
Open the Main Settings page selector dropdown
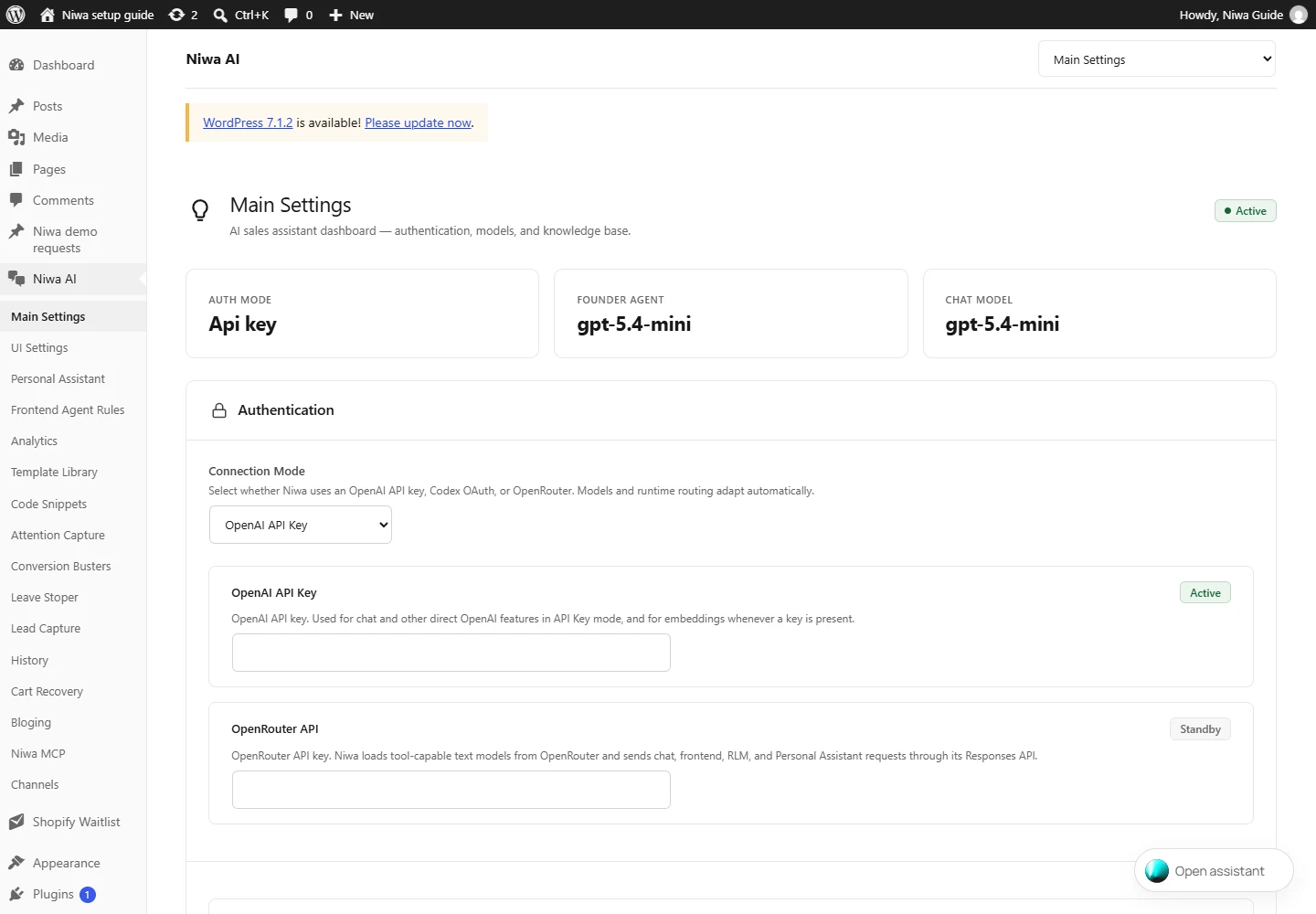pyautogui.click(x=1157, y=59)
